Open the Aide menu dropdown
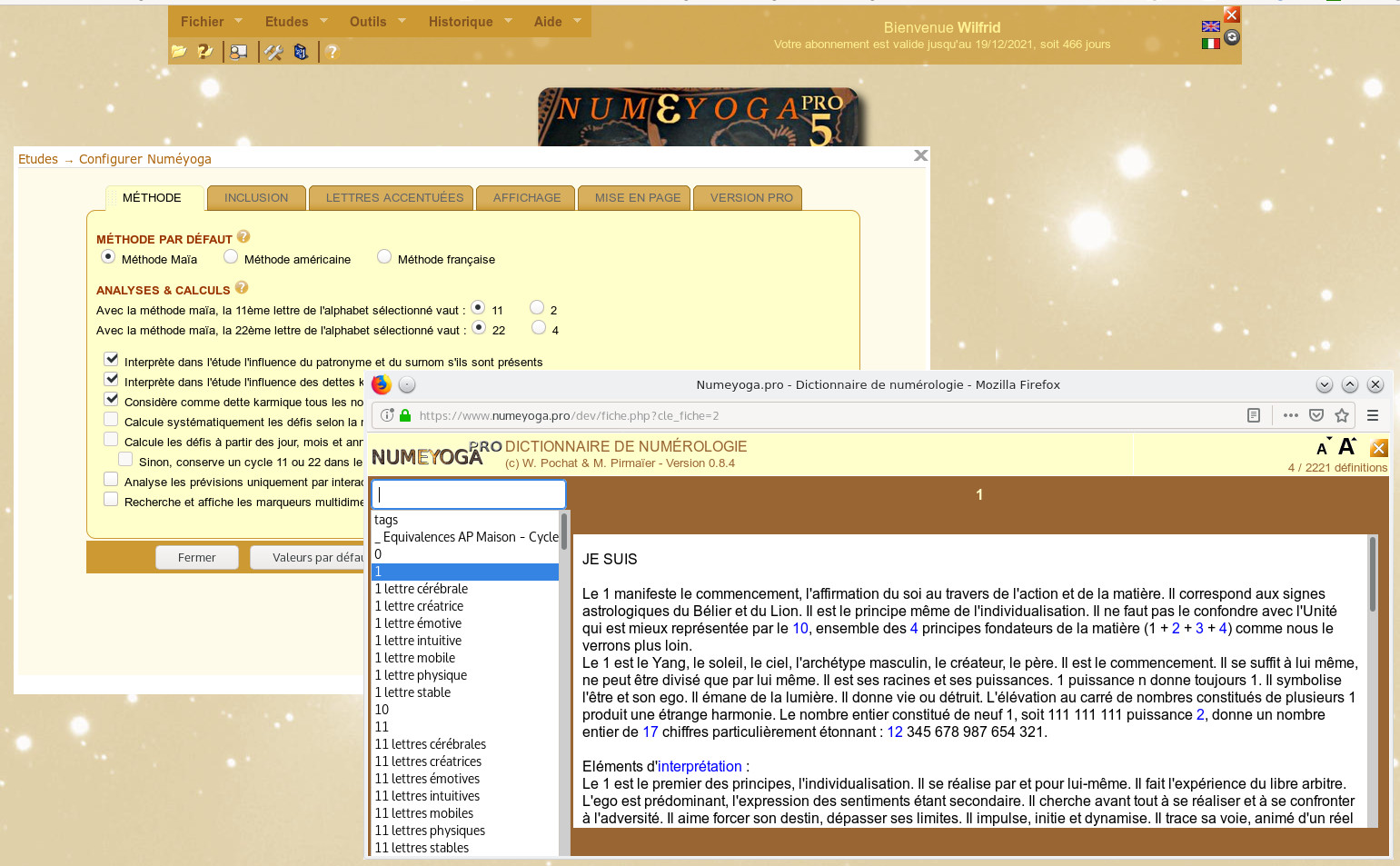The height and width of the screenshot is (866, 1400). pos(557,21)
